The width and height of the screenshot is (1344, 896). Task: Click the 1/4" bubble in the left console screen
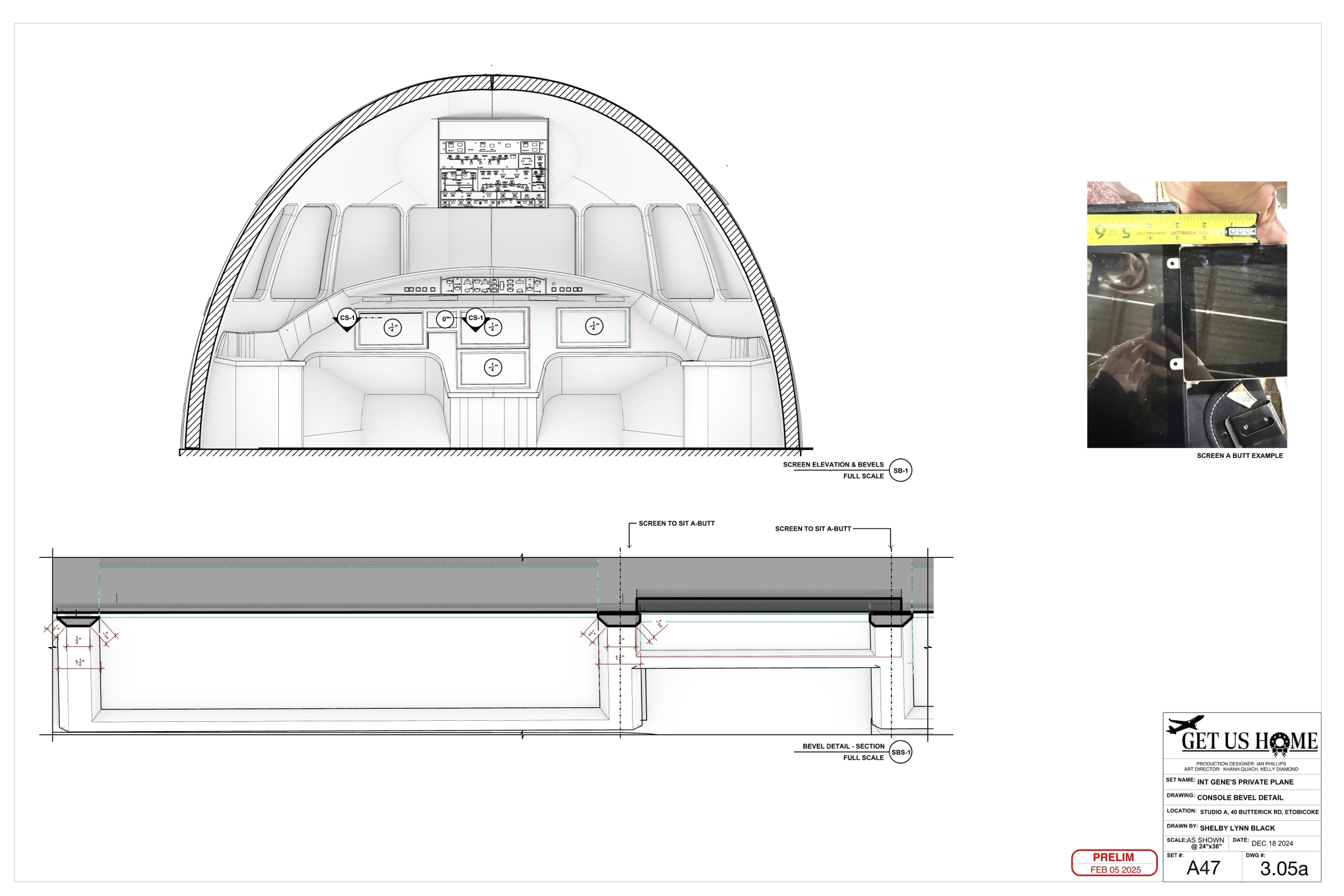pos(392,327)
